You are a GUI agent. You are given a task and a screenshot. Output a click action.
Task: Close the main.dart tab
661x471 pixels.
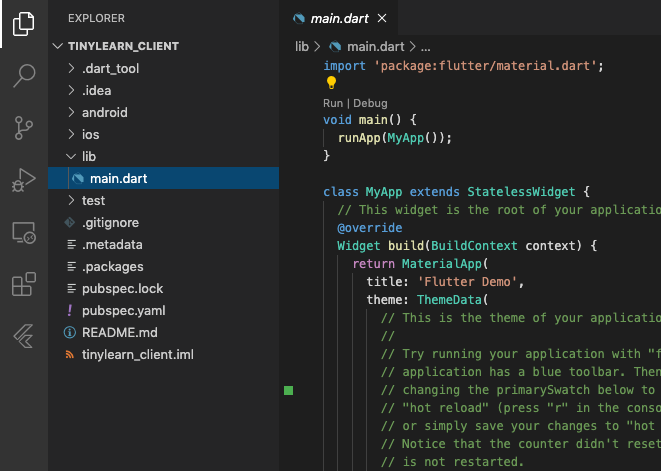(x=382, y=18)
